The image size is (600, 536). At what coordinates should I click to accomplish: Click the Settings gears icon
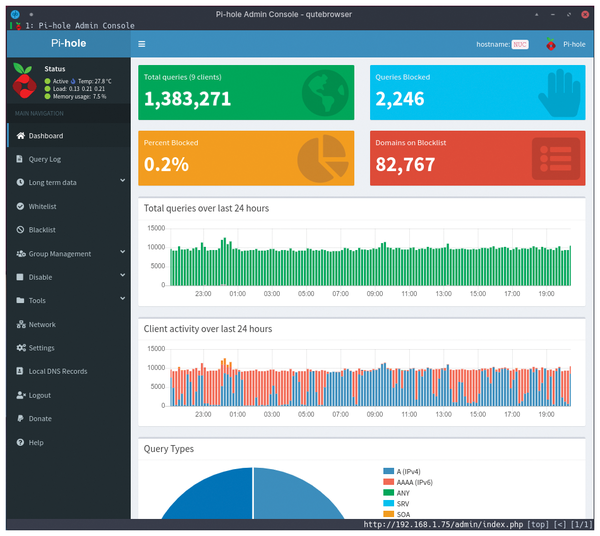(21, 347)
